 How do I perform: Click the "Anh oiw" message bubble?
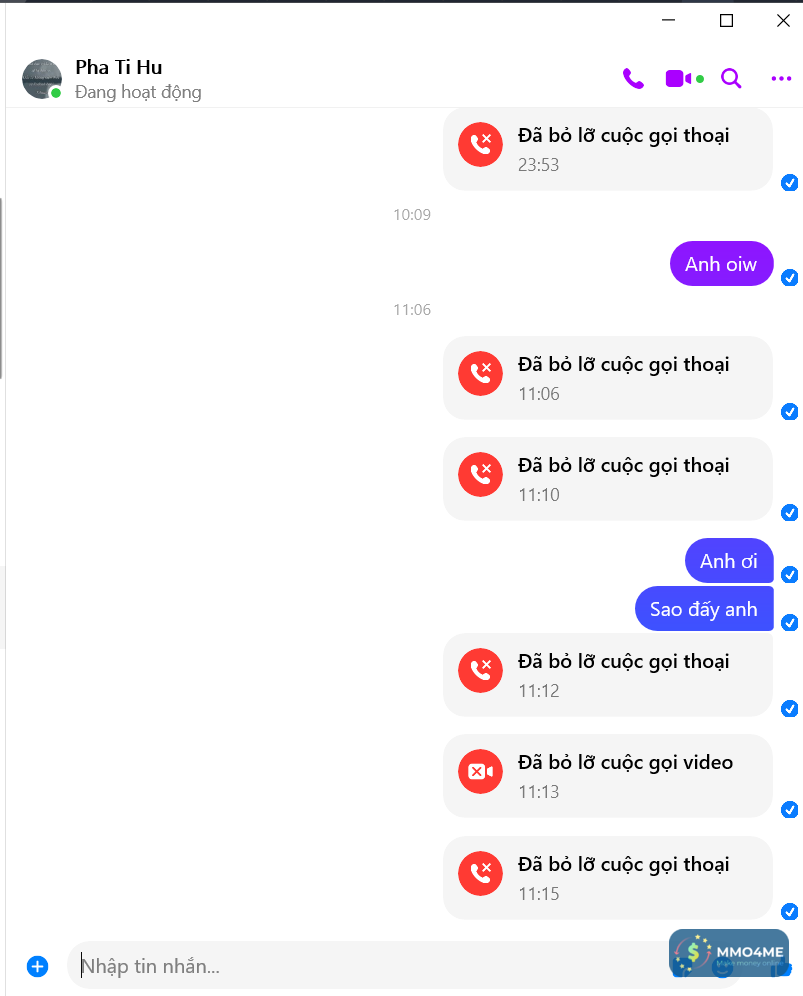pyautogui.click(x=721, y=264)
